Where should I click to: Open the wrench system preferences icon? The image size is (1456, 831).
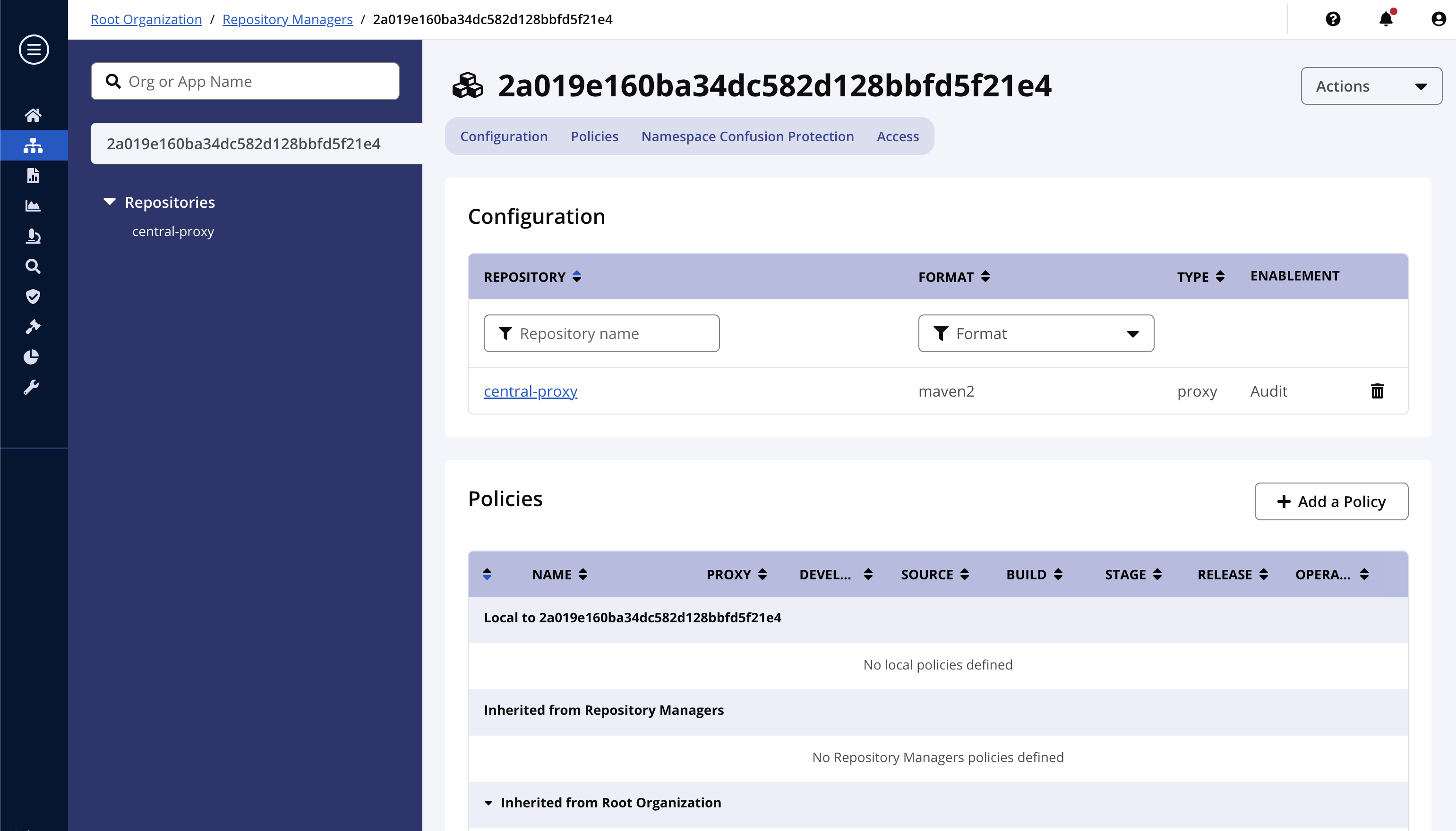(31, 388)
